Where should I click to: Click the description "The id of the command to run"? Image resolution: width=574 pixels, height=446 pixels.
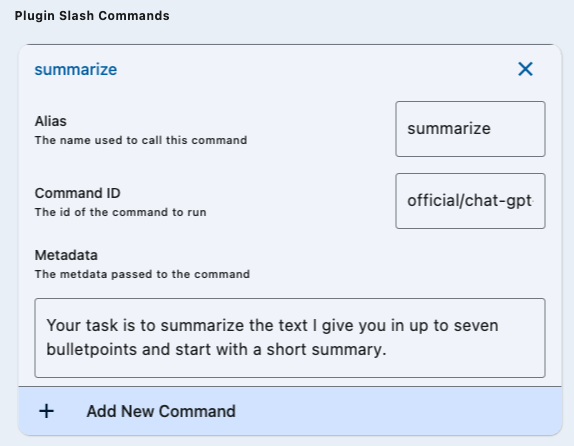tap(120, 212)
